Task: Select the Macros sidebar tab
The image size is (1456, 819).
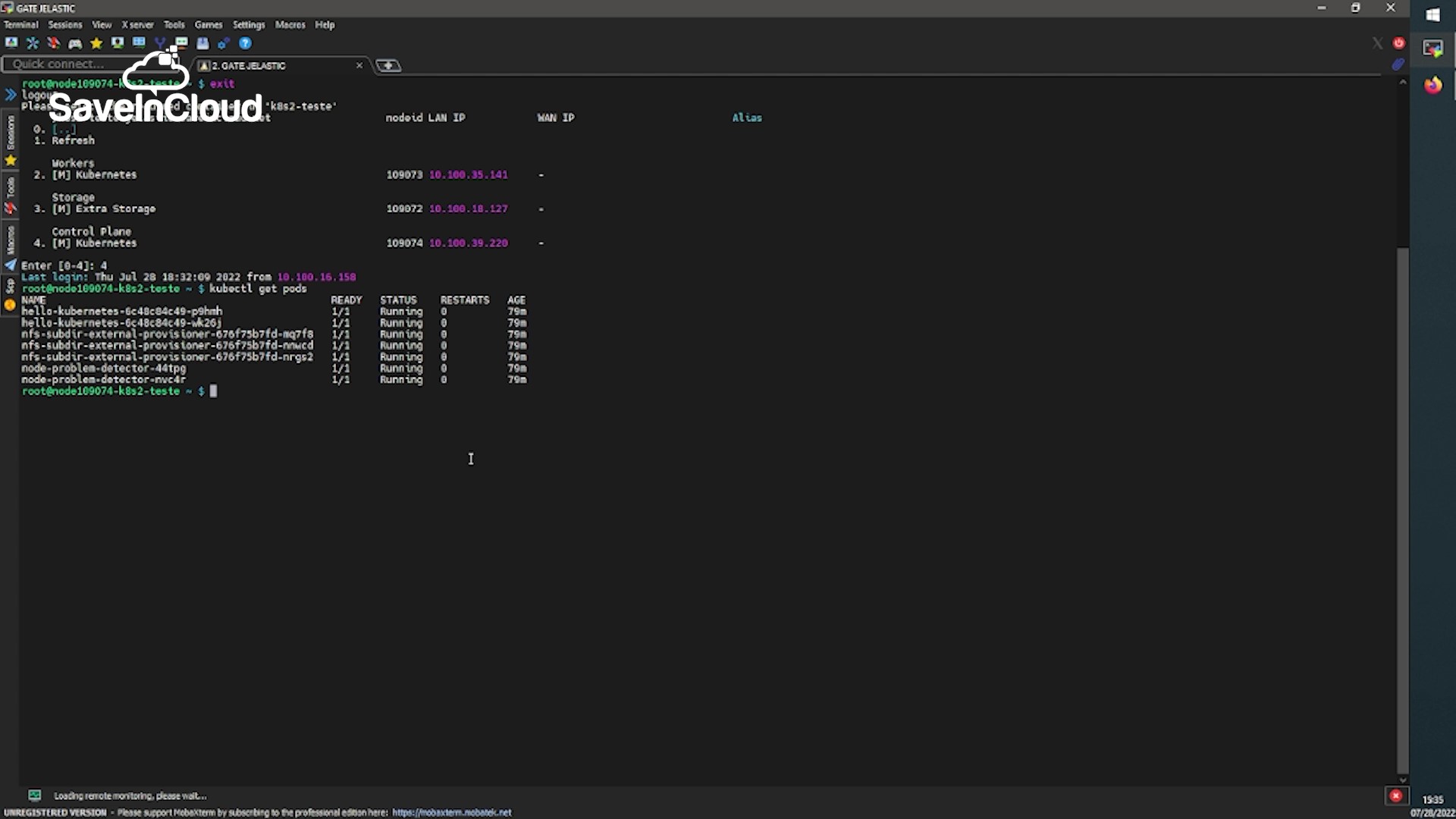Action: click(x=11, y=241)
